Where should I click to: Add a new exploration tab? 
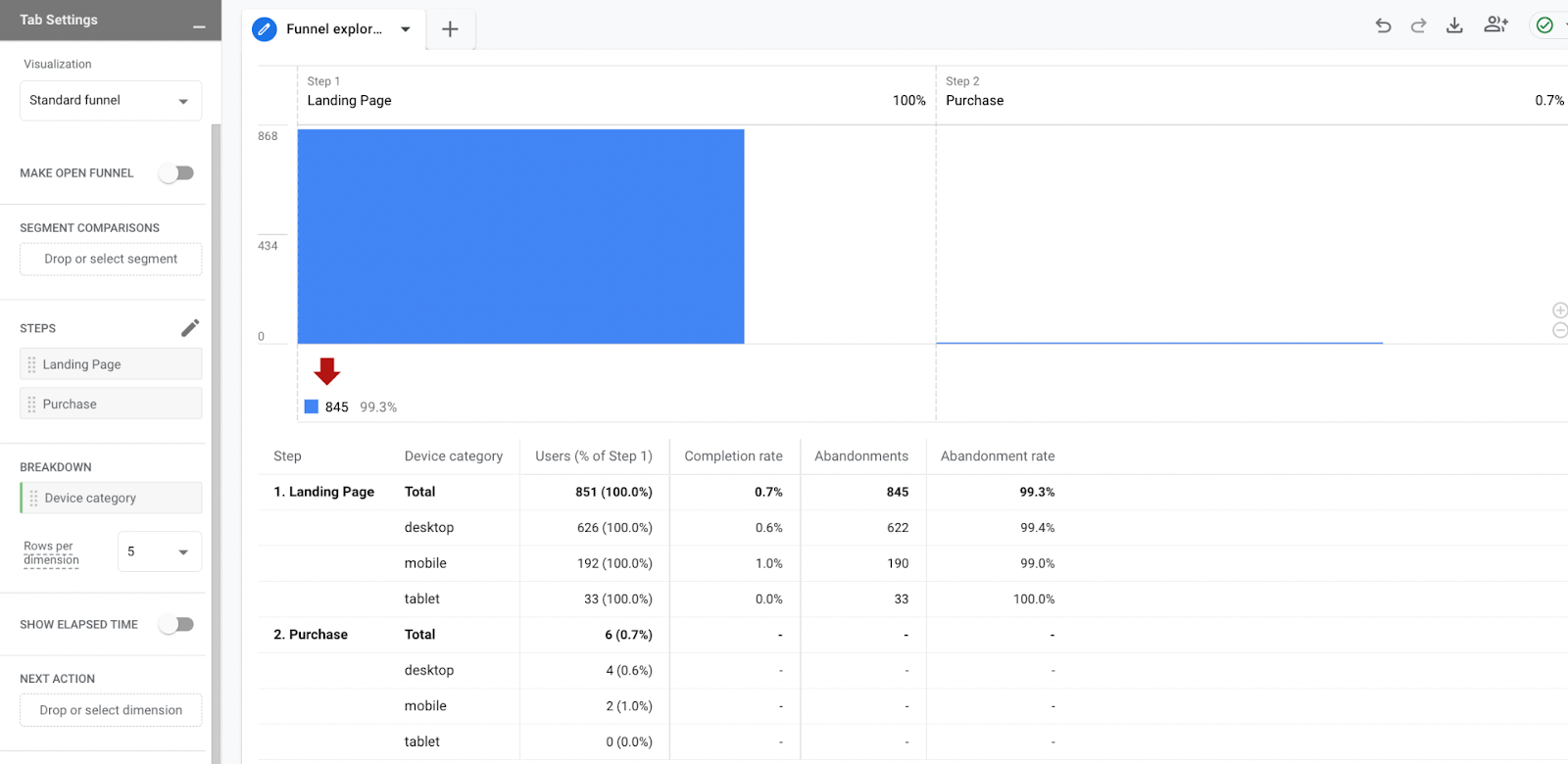tap(450, 29)
